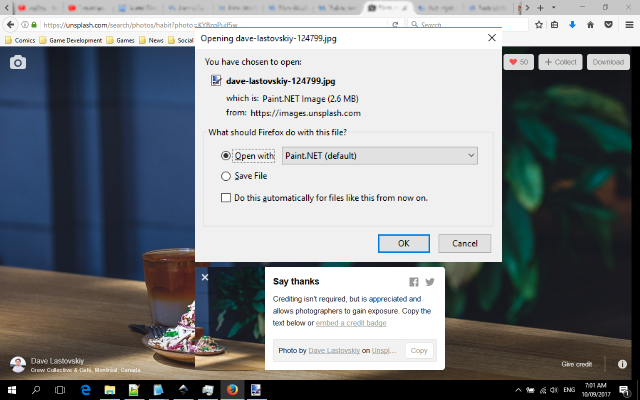The height and width of the screenshot is (400, 640).
Task: Click the ENG language indicator
Action: coord(569,390)
